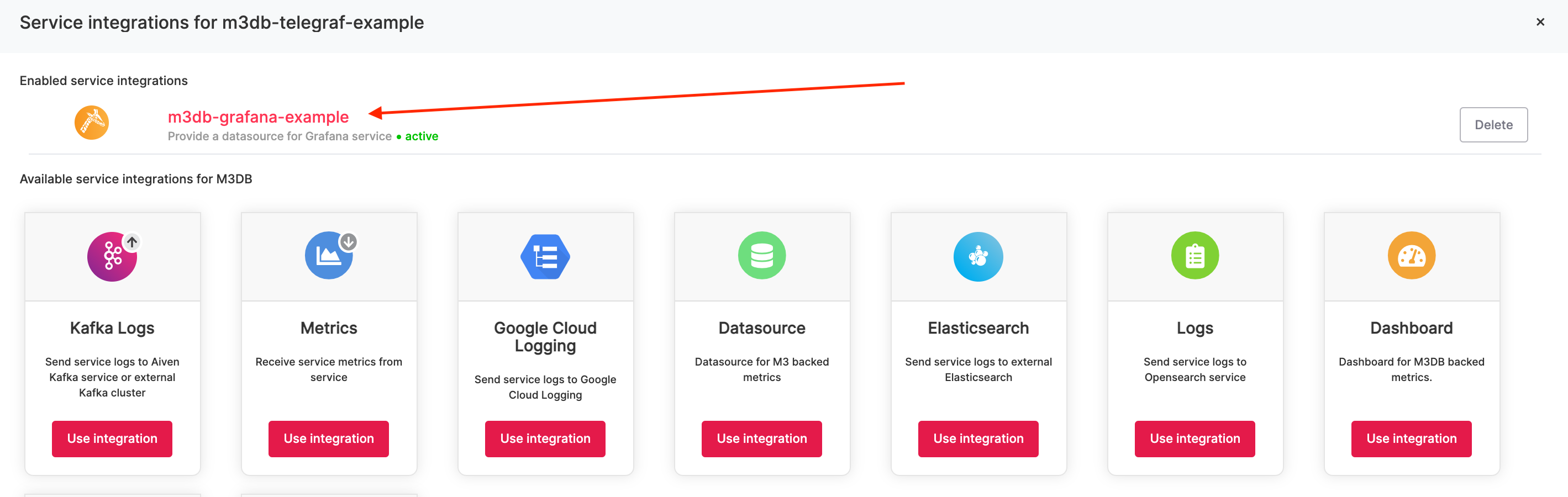Click the dialog title for m3db-telegraf-example
Viewport: 1568px width, 497px height.
(x=222, y=23)
